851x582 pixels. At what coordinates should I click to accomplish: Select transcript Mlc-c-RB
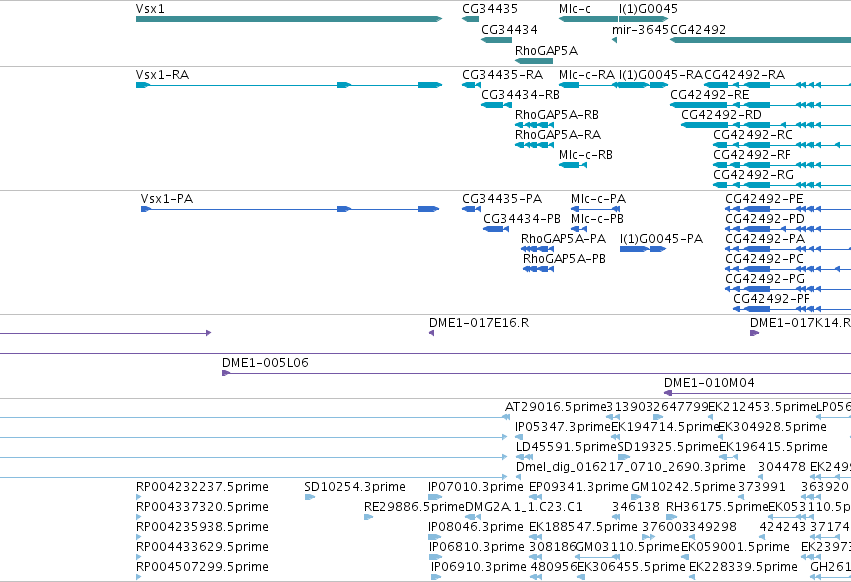(573, 165)
